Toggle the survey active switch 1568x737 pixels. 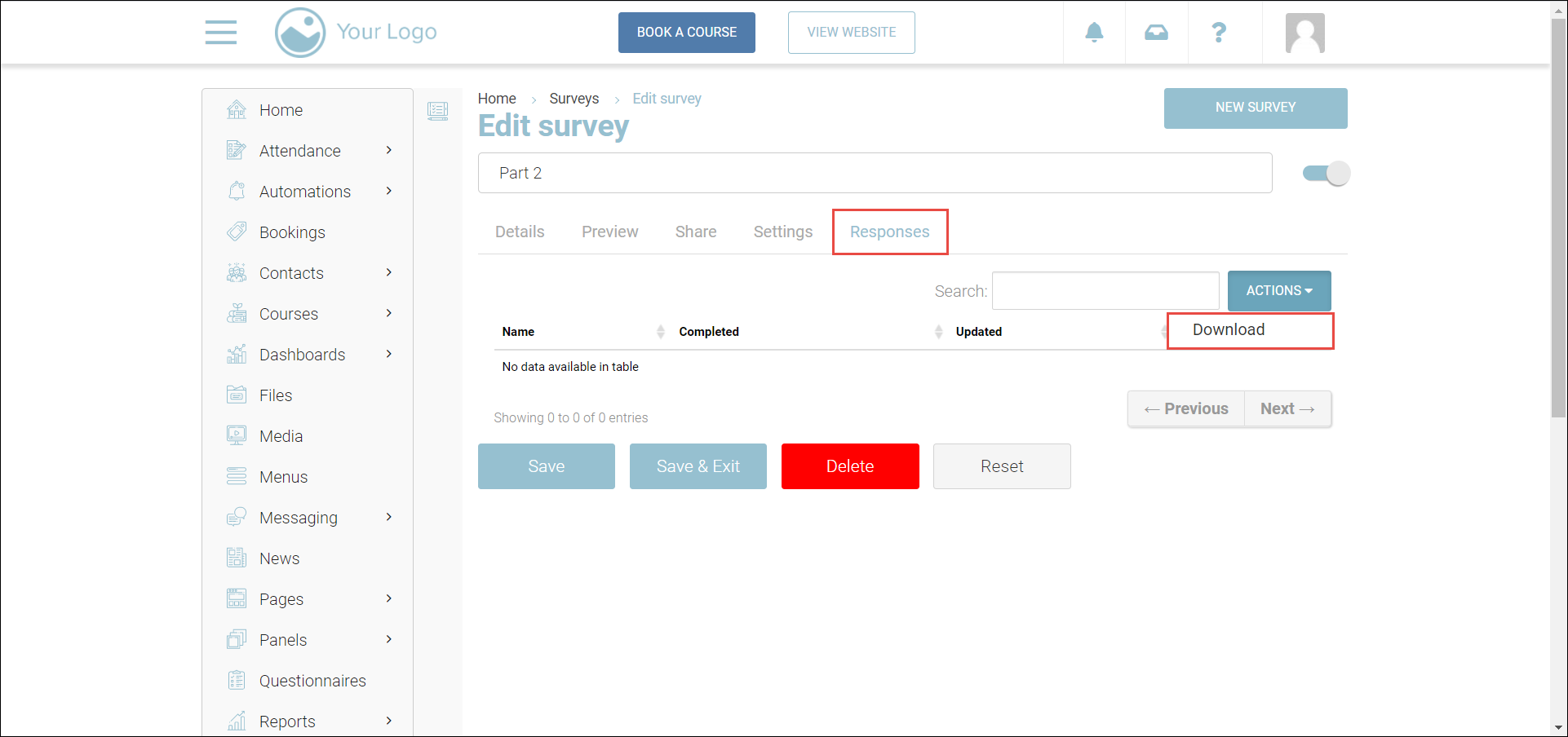coord(1326,173)
